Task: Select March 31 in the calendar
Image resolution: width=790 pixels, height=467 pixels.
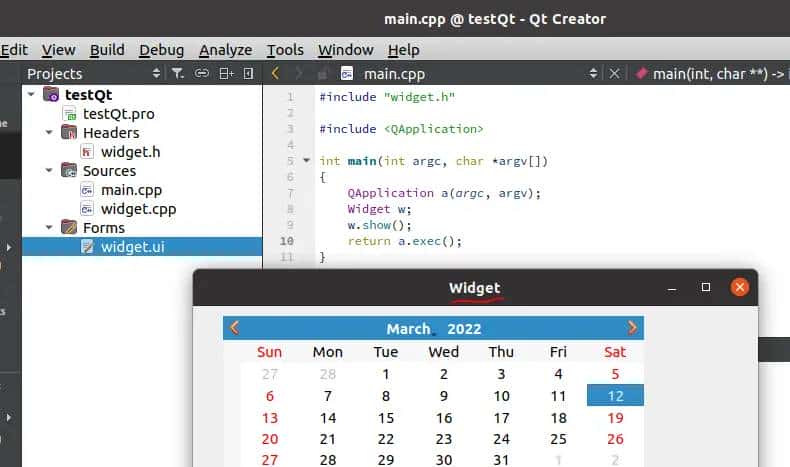Action: pyautogui.click(x=501, y=459)
